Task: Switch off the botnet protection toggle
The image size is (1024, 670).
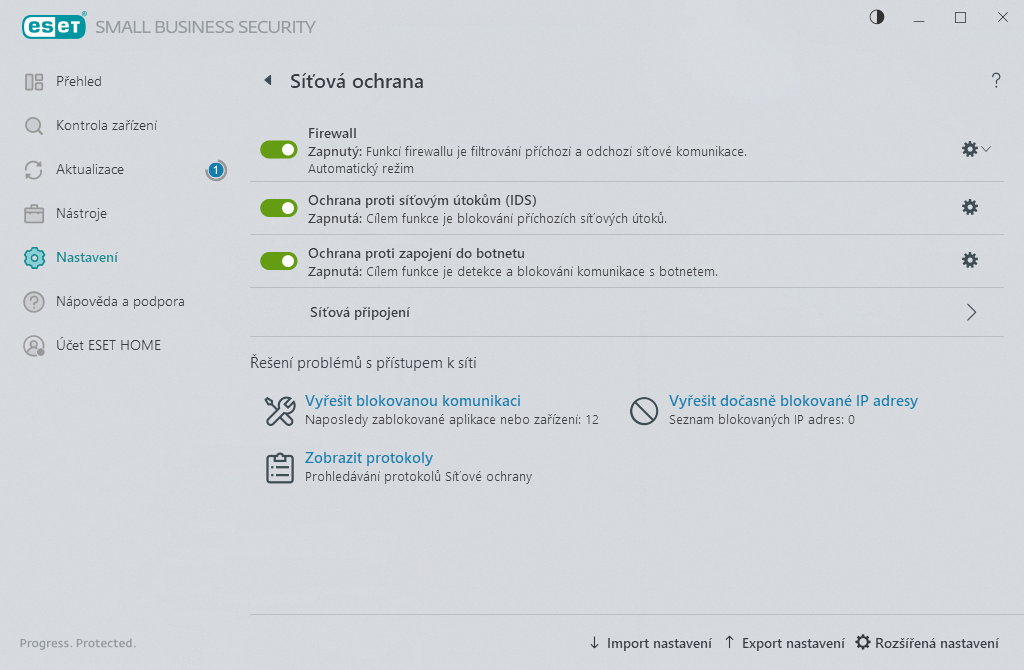Action: click(x=279, y=261)
